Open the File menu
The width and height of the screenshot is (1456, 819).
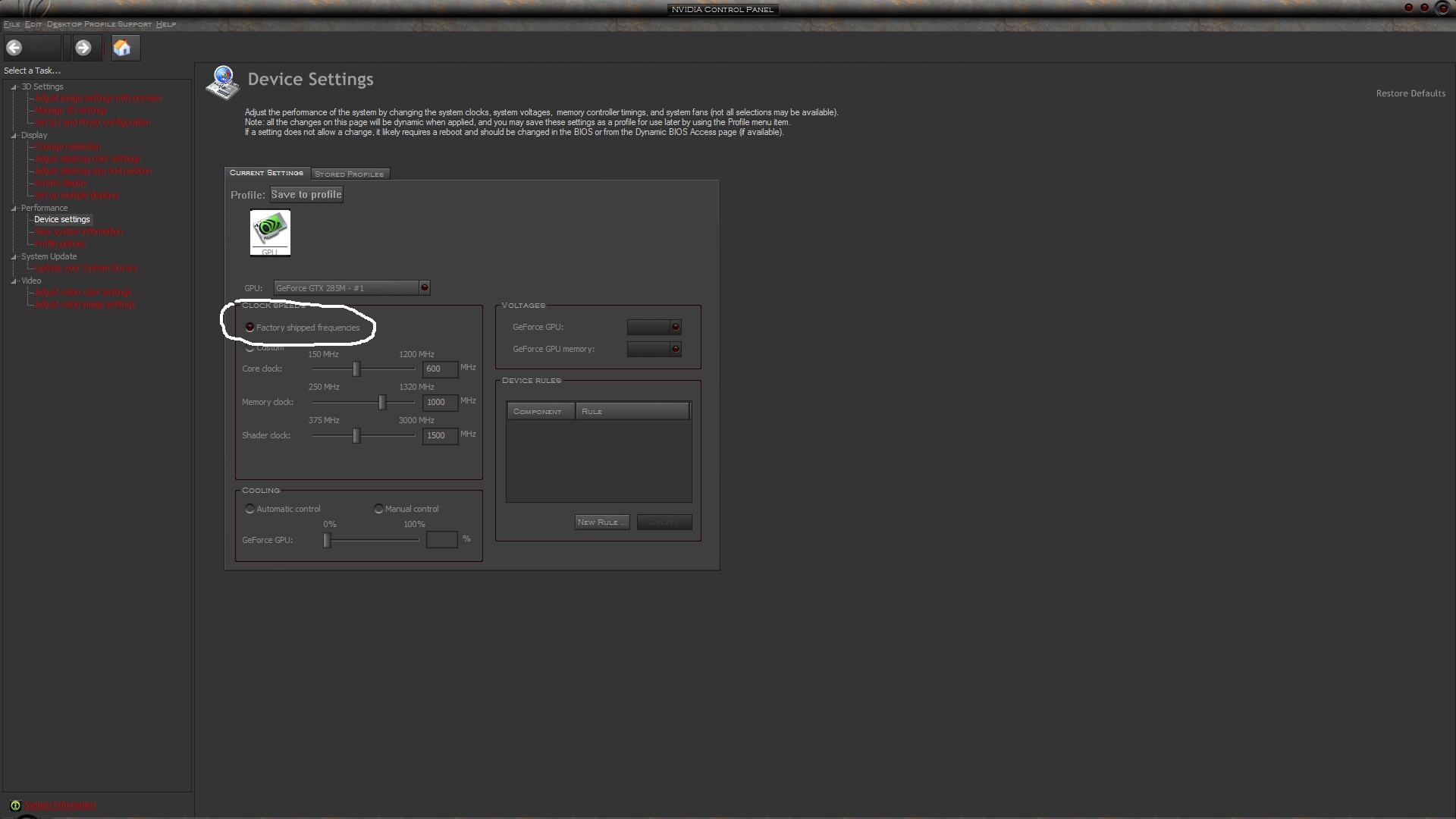click(12, 24)
